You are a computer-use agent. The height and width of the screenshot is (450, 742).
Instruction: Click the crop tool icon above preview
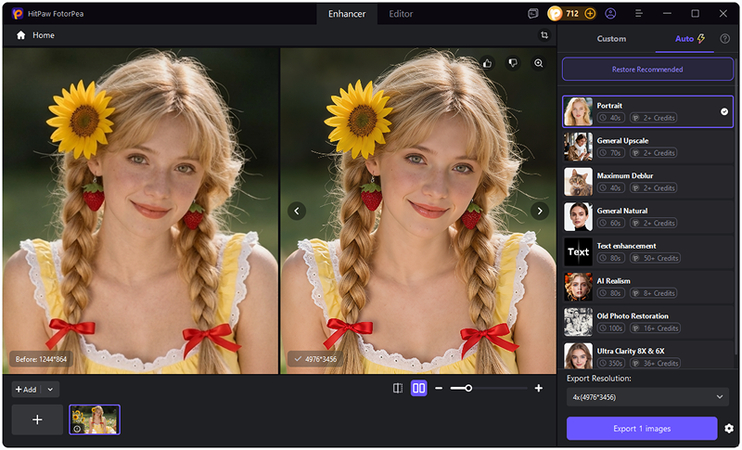[x=544, y=35]
